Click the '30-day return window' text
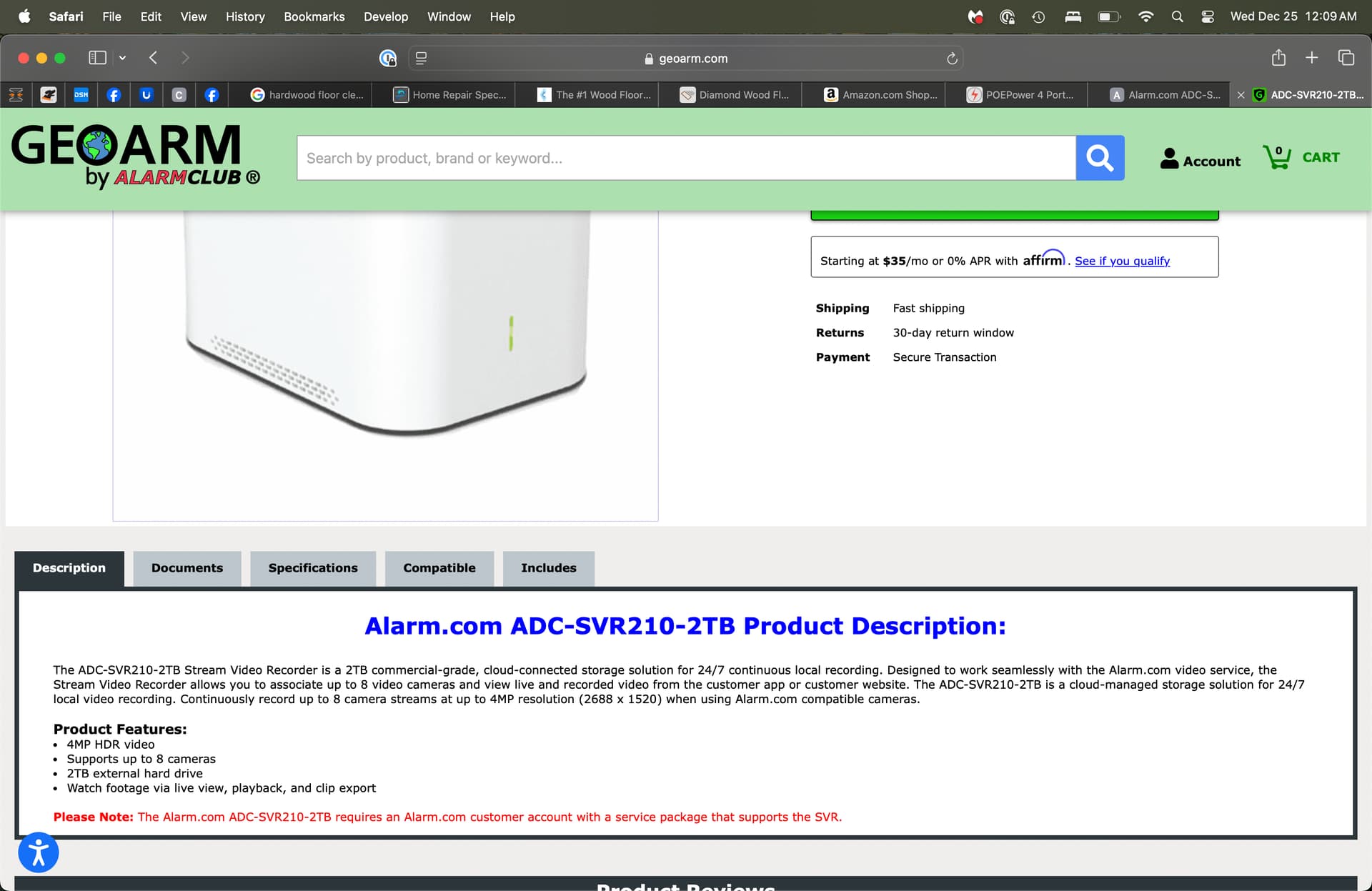Viewport: 1372px width, 891px height. pos(953,333)
